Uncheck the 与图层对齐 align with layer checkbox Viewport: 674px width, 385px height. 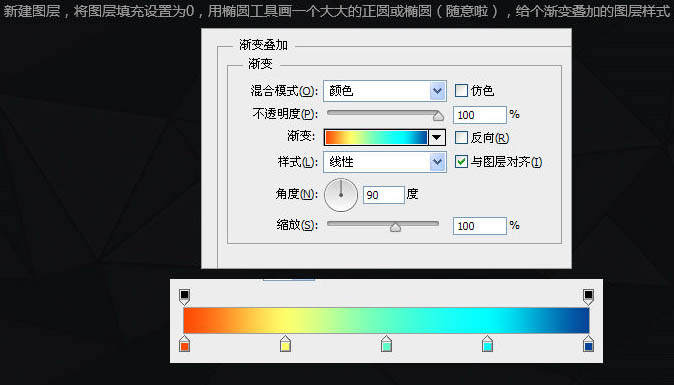[461, 162]
